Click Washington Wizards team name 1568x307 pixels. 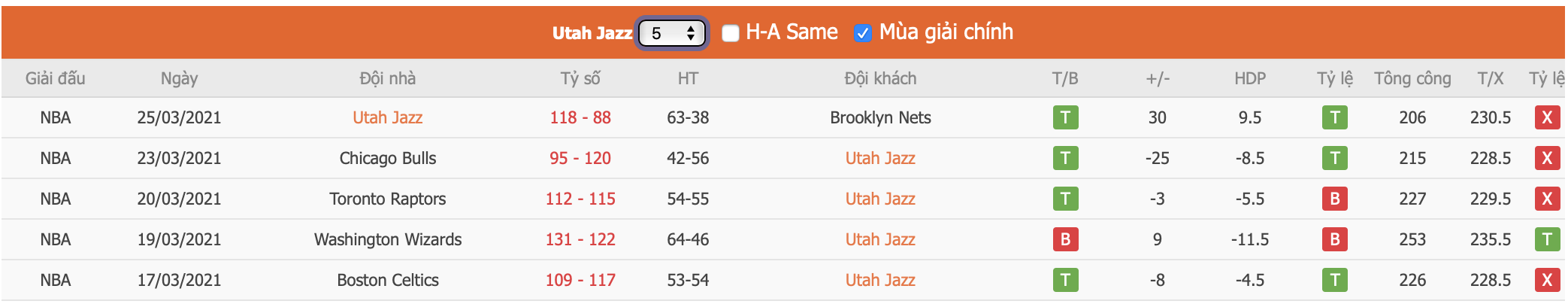387,239
